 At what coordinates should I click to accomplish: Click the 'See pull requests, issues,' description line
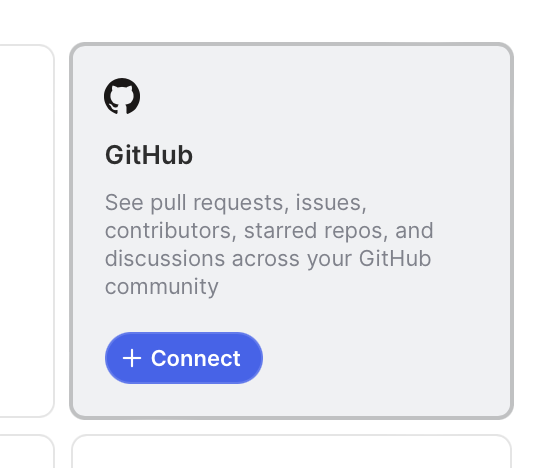tap(236, 203)
